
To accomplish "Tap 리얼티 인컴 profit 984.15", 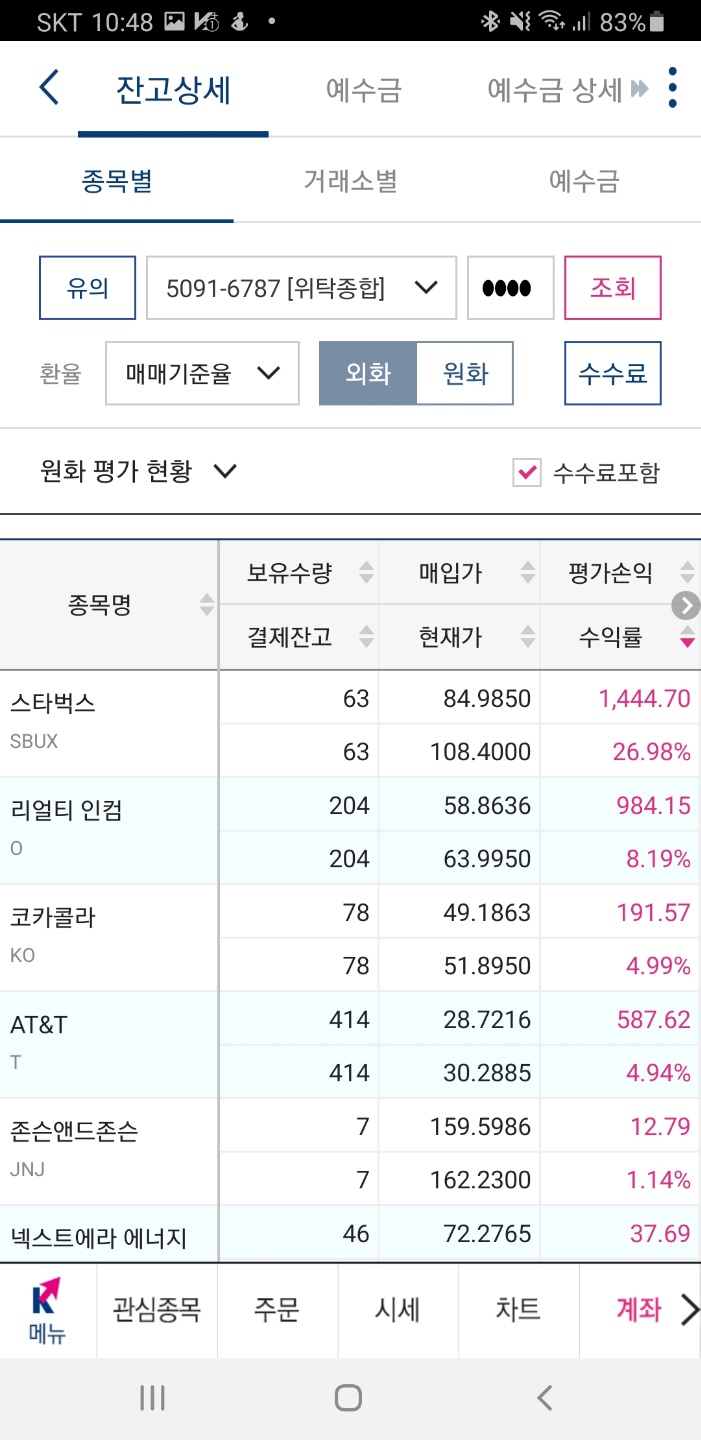I will pyautogui.click(x=654, y=805).
